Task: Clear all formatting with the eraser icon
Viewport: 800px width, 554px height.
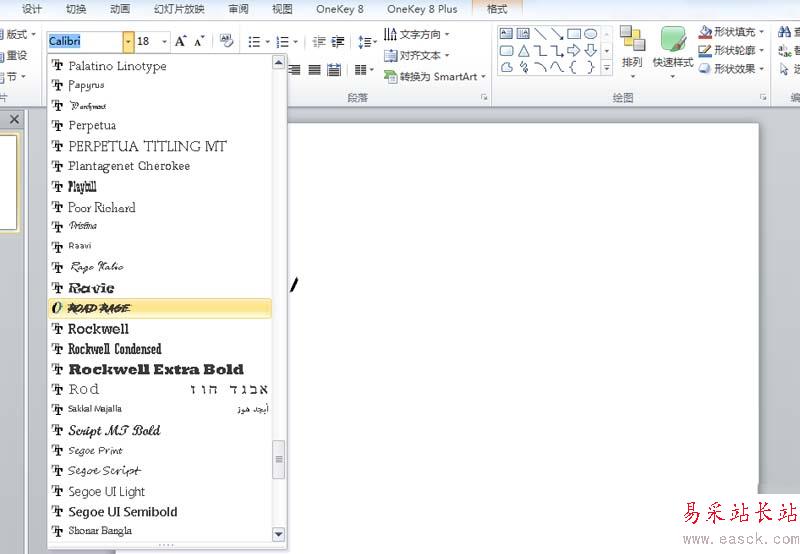Action: tap(226, 41)
